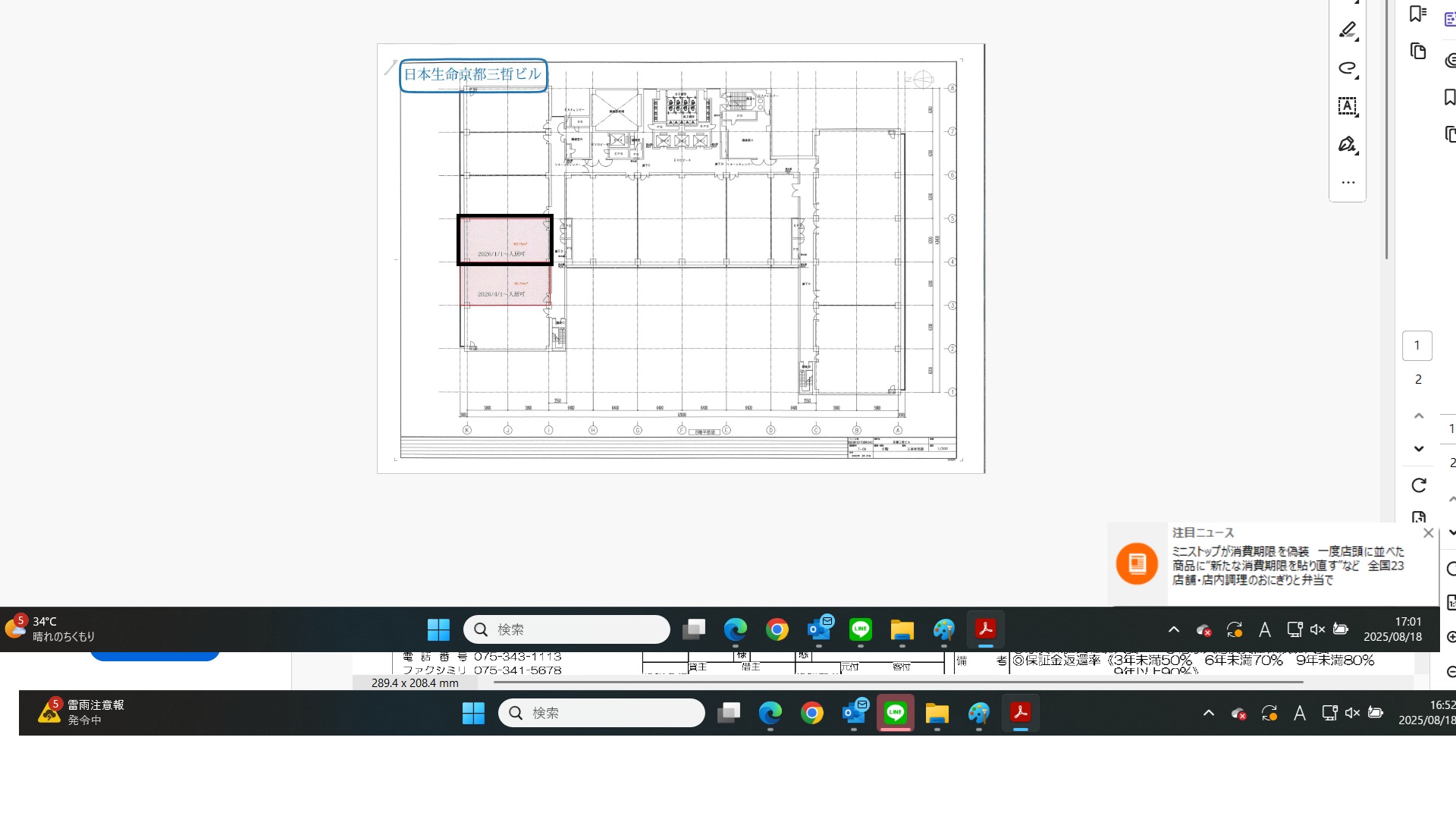Switch to Acrobat on the 16:52 taskbar
Viewport: 1456px width, 819px height.
(1021, 713)
